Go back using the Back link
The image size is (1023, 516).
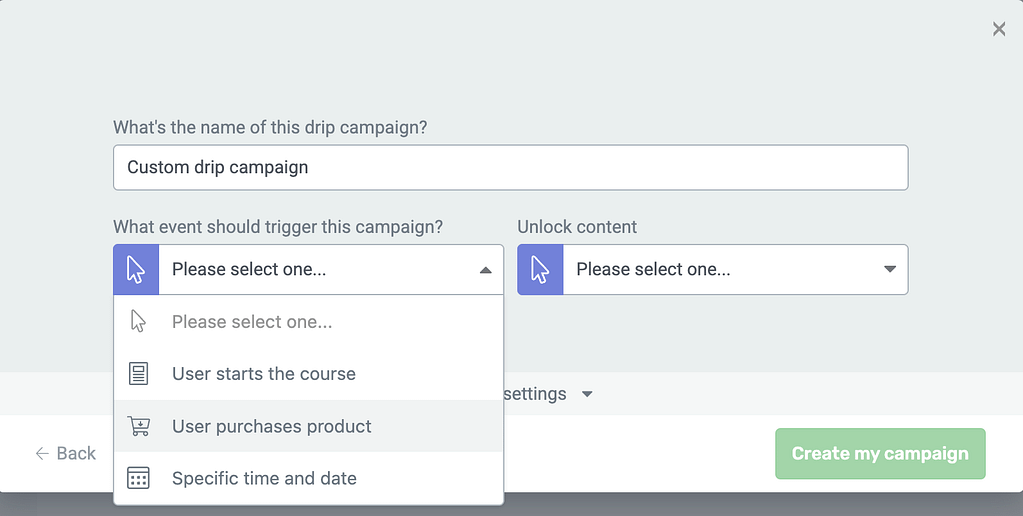(65, 453)
